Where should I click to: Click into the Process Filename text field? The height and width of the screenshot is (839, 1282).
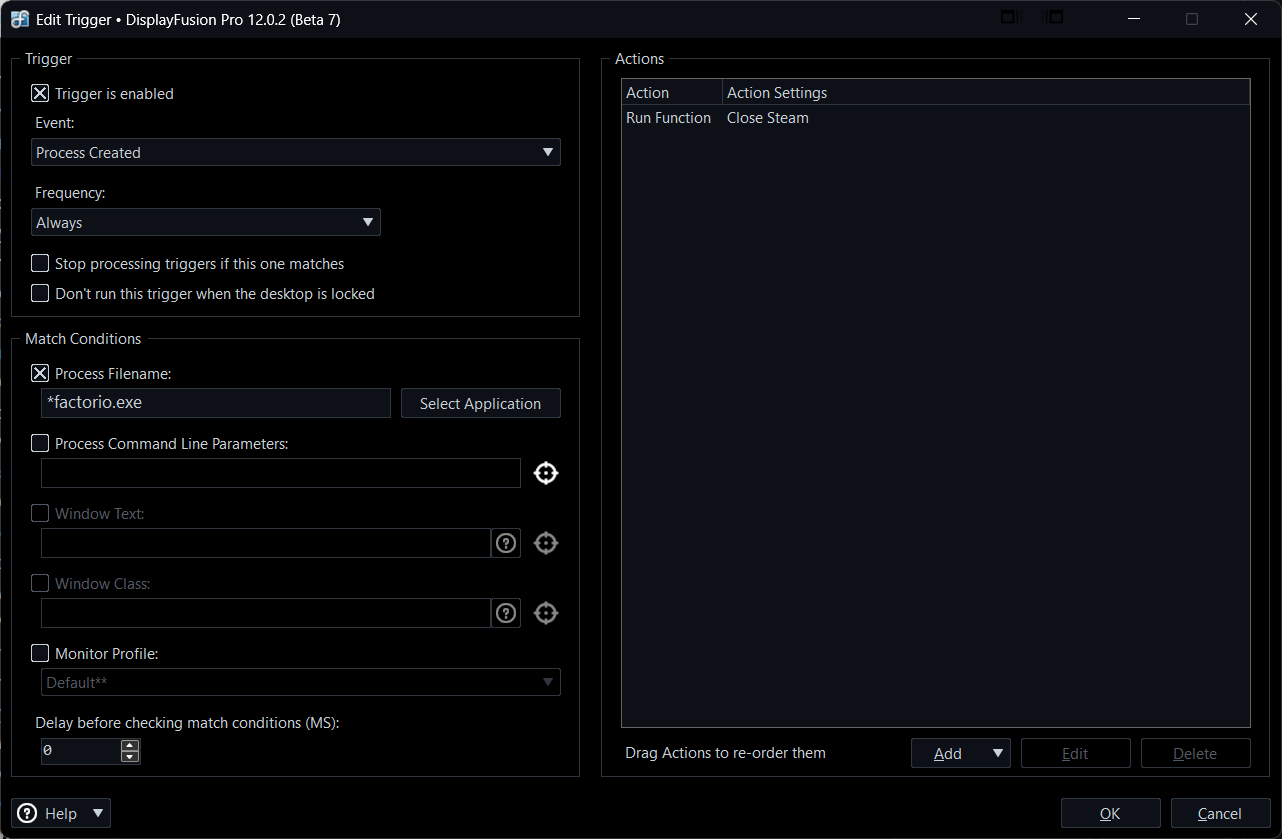(x=216, y=403)
